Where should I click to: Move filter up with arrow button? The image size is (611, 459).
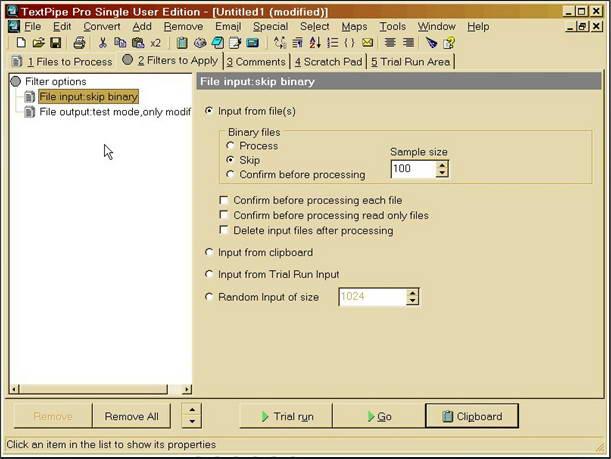[192, 410]
